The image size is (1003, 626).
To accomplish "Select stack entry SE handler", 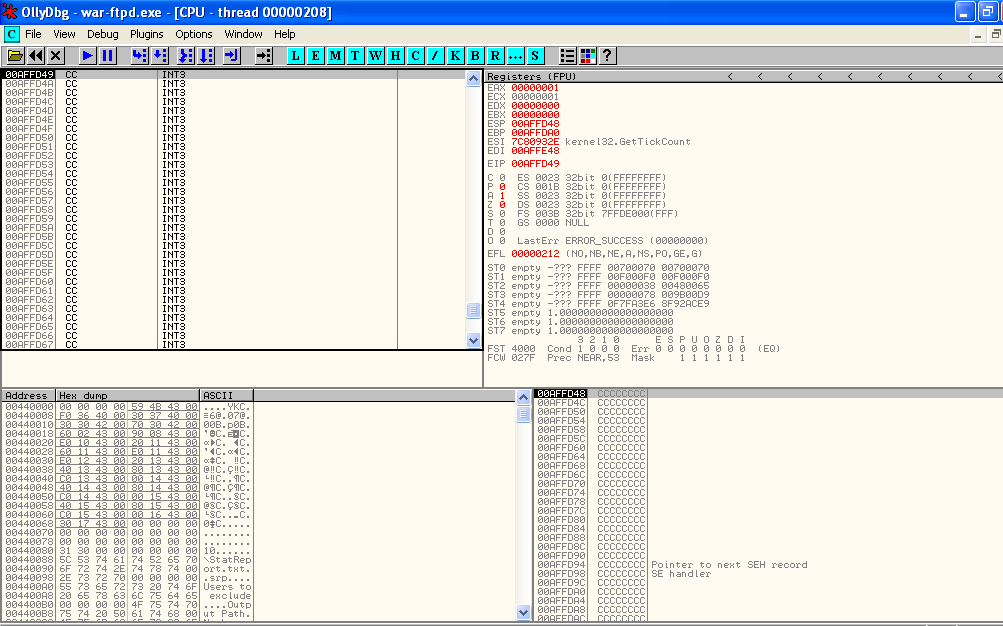I will click(681, 574).
